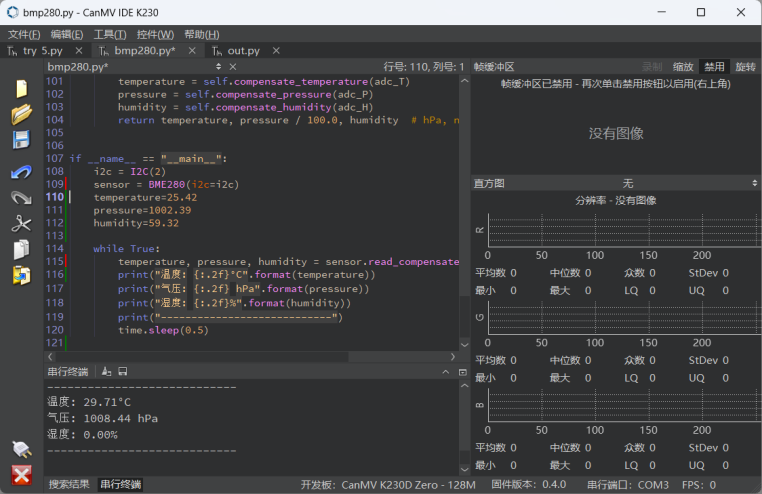Click on the temperature=25.42 code line
This screenshot has height=494, width=762.
pos(145,197)
